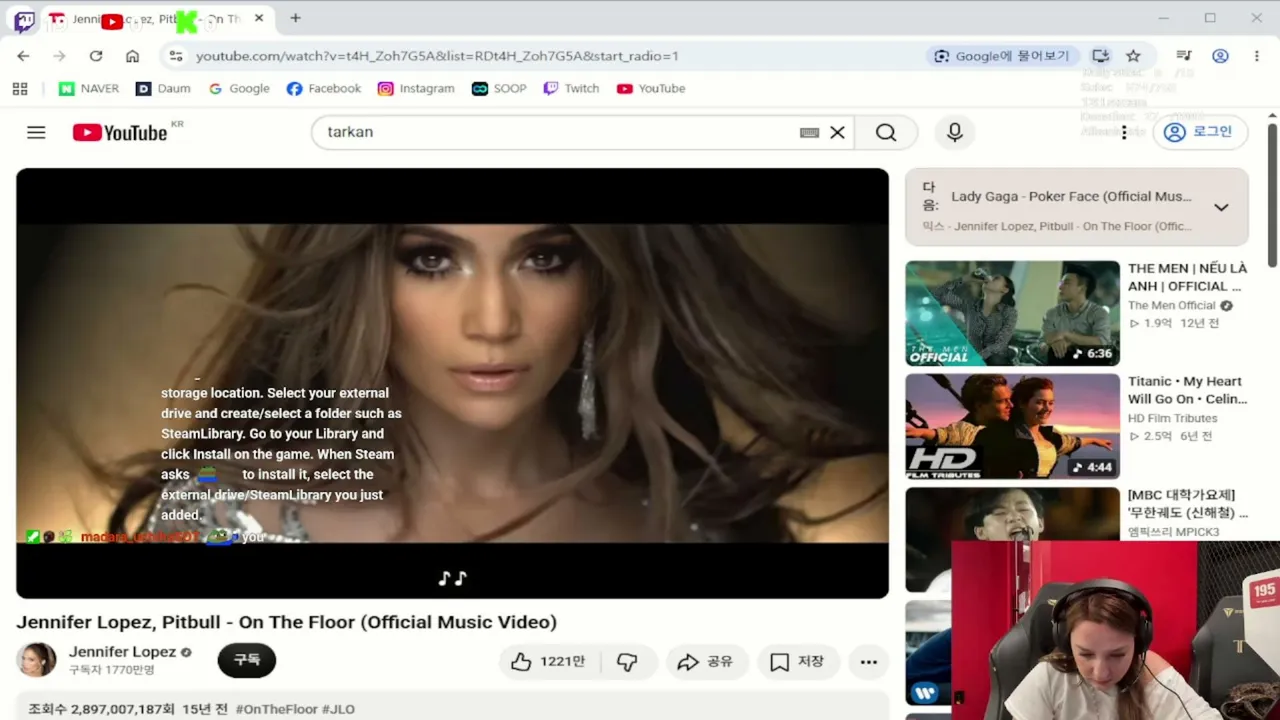Go back with the browser back arrow
Viewport: 1280px width, 720px height.
[x=23, y=56]
